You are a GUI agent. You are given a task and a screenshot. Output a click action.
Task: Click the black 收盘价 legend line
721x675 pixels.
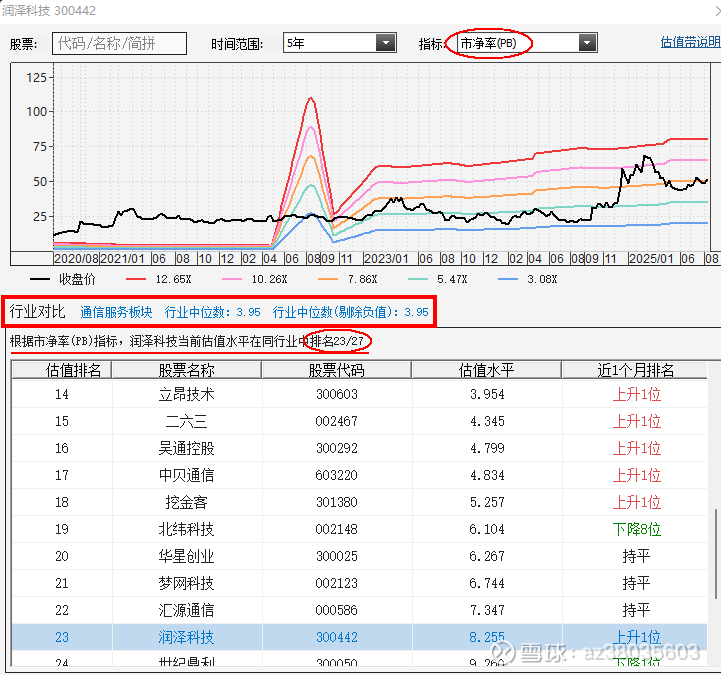(x=40, y=279)
